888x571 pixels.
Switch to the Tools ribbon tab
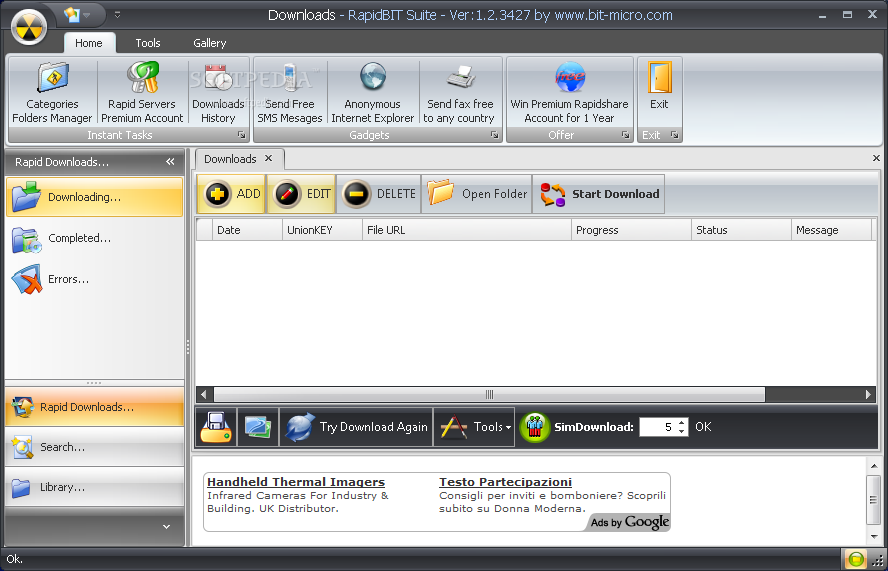tap(148, 43)
